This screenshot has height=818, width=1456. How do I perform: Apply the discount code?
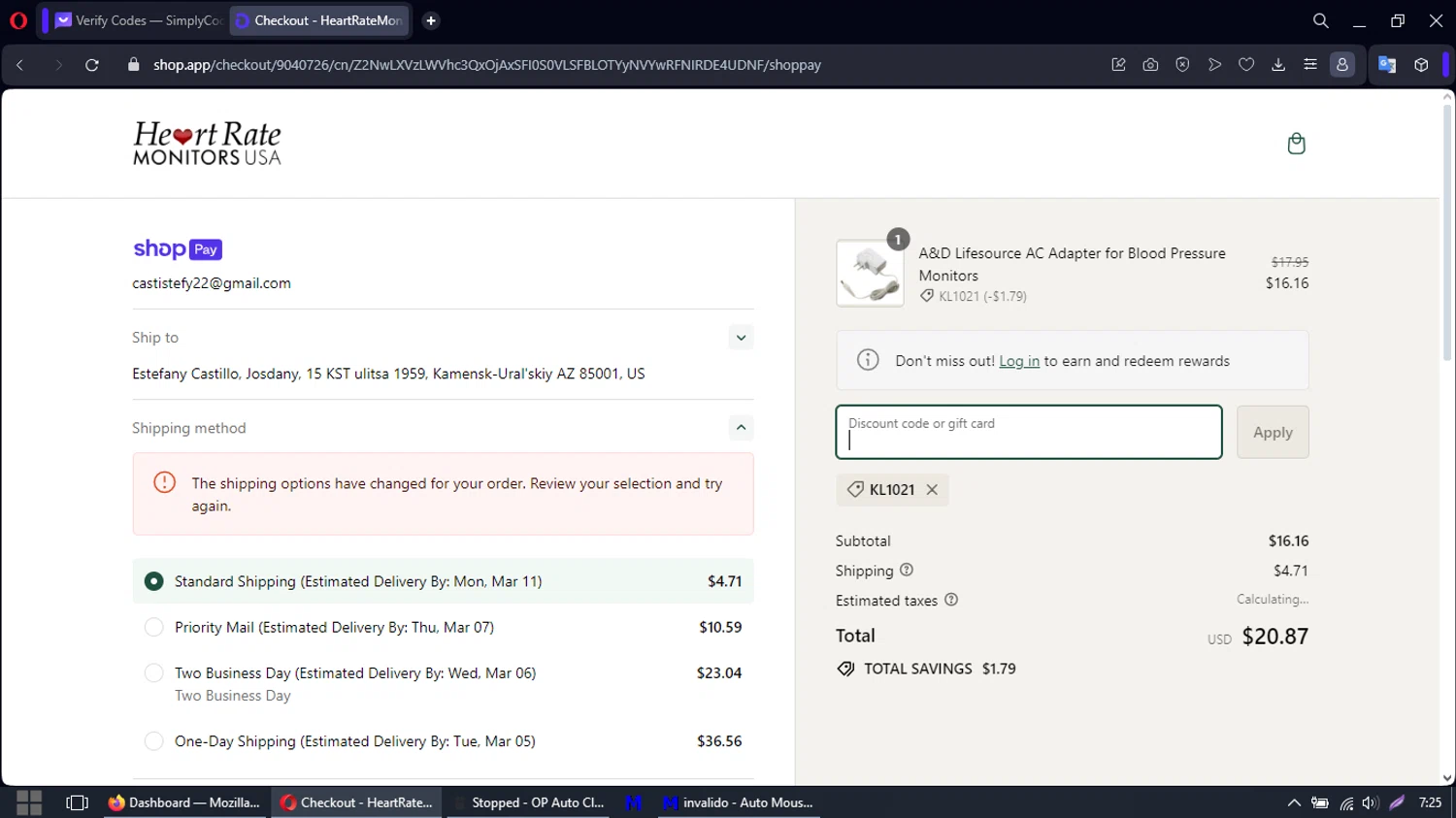pyautogui.click(x=1273, y=432)
